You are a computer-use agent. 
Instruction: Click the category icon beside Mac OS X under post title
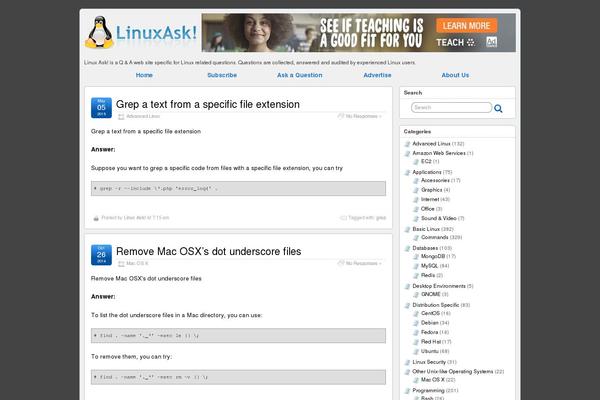tap(121, 264)
